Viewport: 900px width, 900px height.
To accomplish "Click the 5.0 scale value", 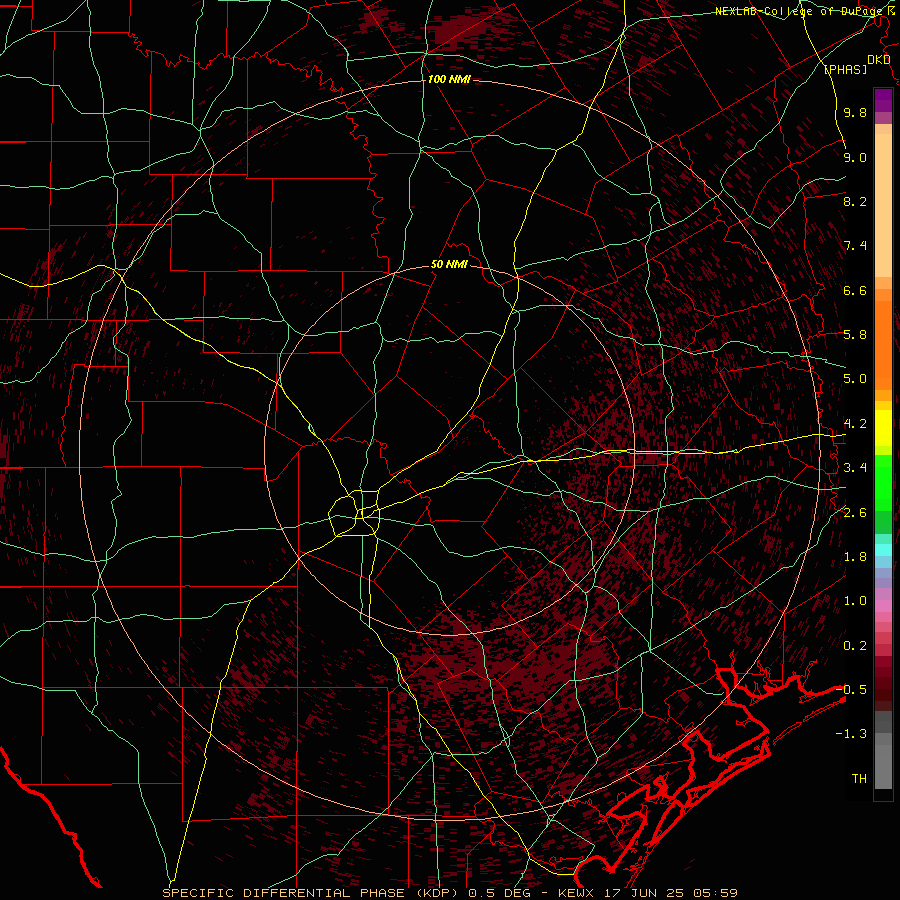I will click(855, 379).
